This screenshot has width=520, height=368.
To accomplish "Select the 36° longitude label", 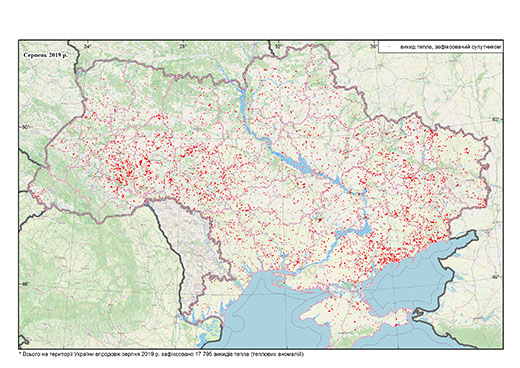I will tap(374, 46).
